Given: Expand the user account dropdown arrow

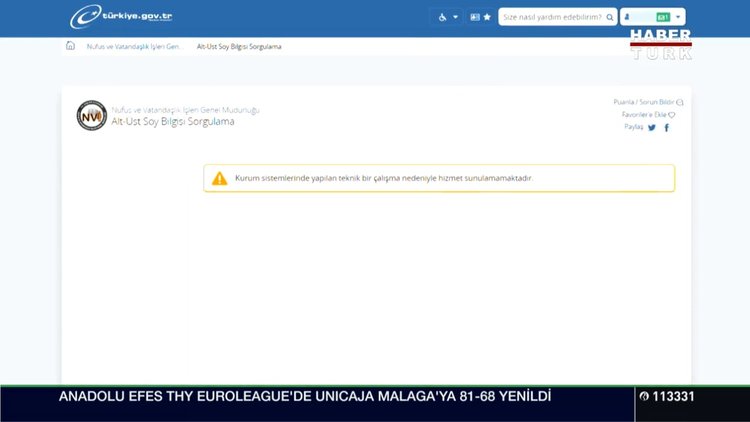Looking at the screenshot, I should click(x=678, y=17).
